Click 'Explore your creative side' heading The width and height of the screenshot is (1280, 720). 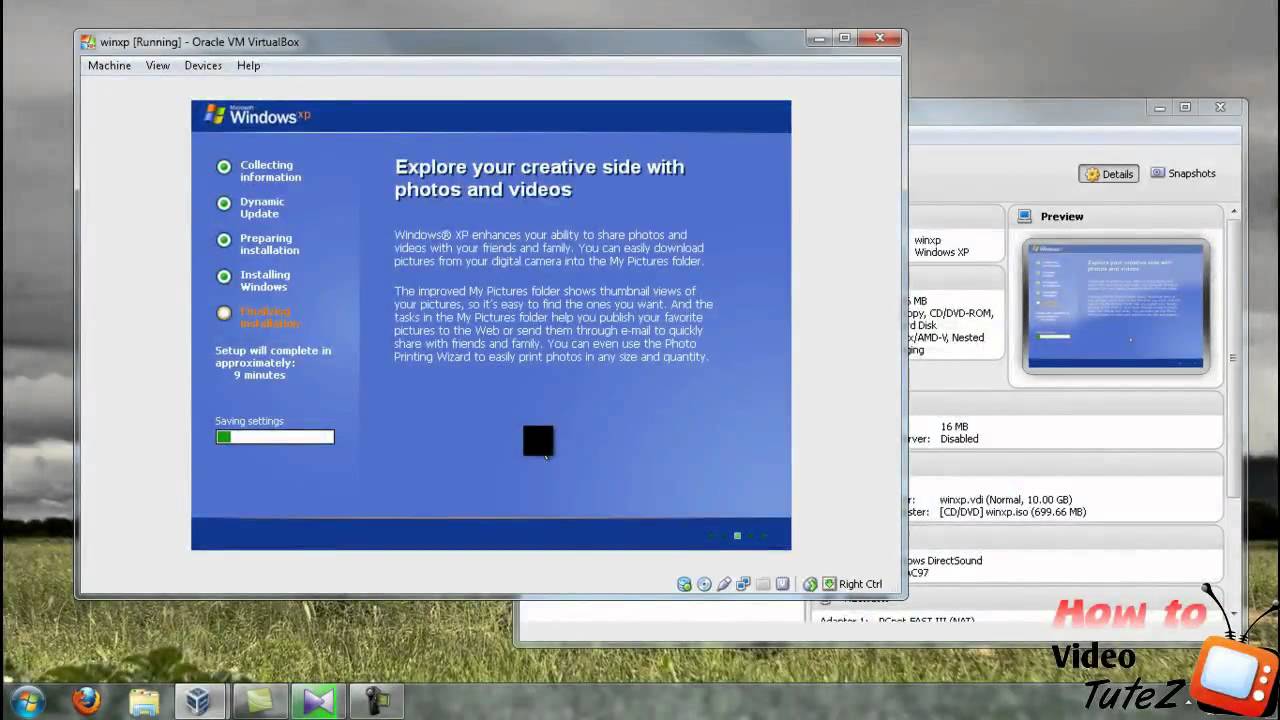point(539,178)
